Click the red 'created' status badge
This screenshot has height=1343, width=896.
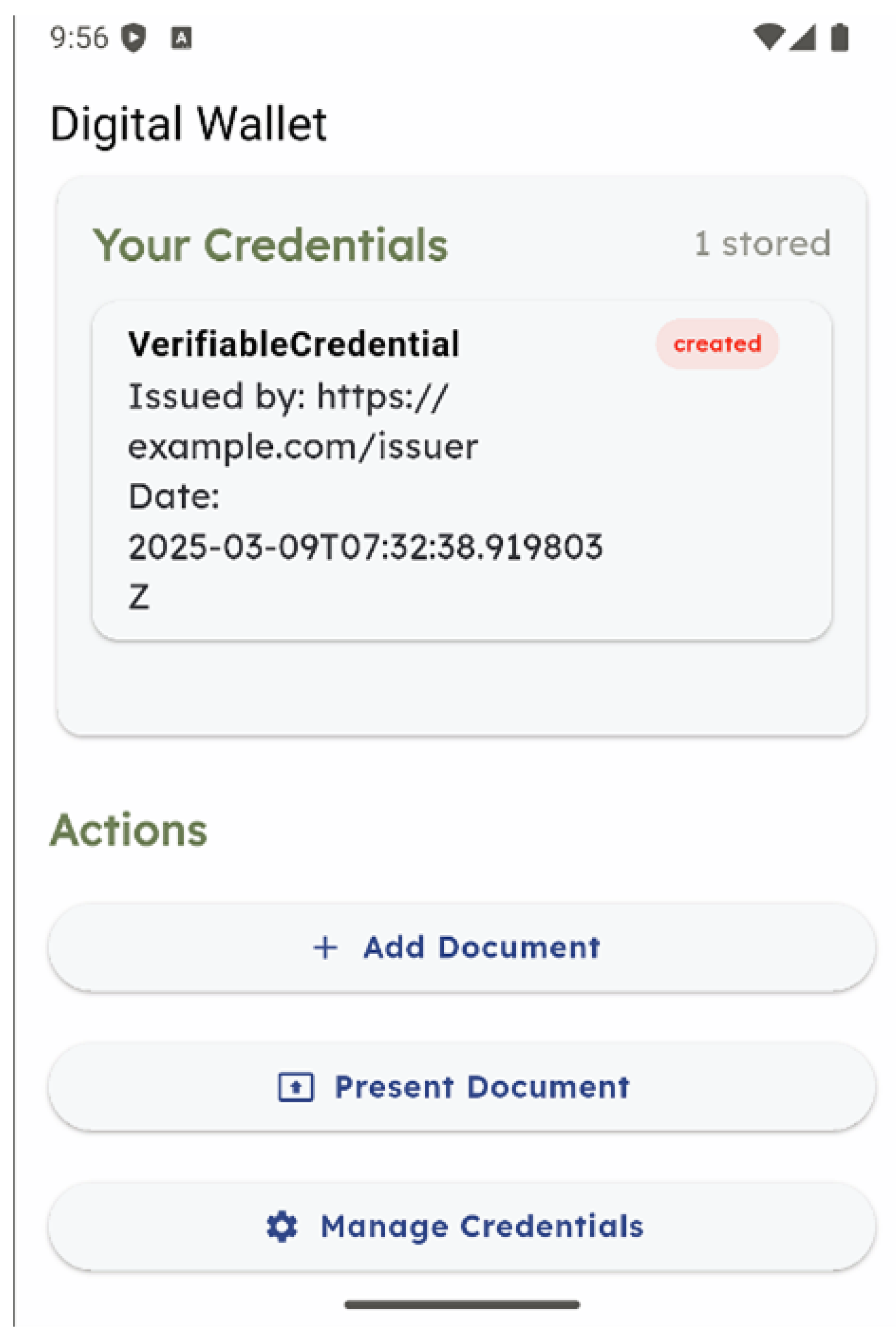(717, 344)
